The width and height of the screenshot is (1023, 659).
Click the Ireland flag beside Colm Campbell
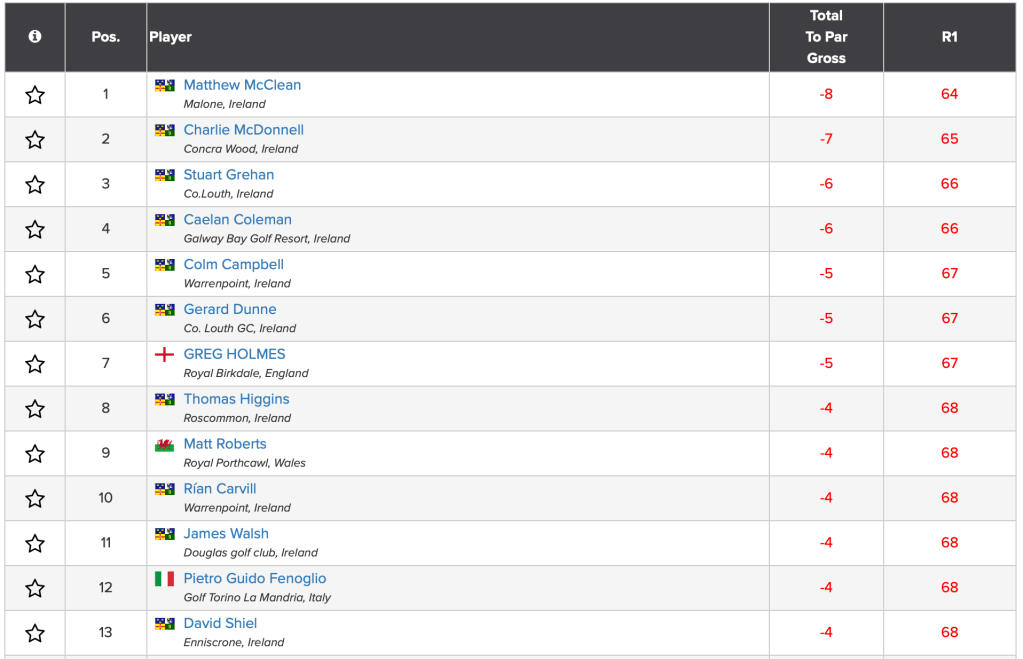165,265
